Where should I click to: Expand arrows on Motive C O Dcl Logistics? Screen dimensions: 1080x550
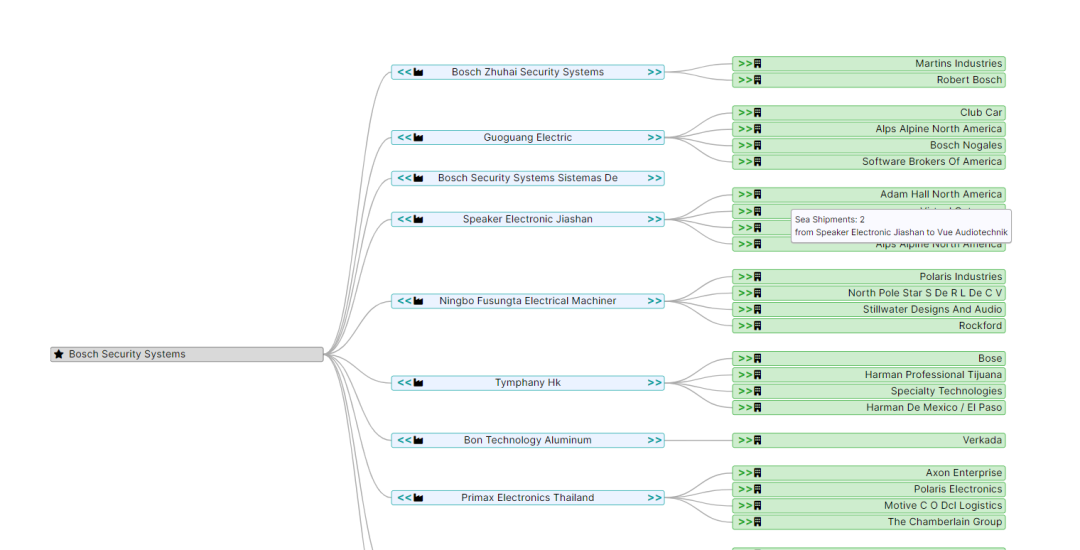(x=745, y=505)
